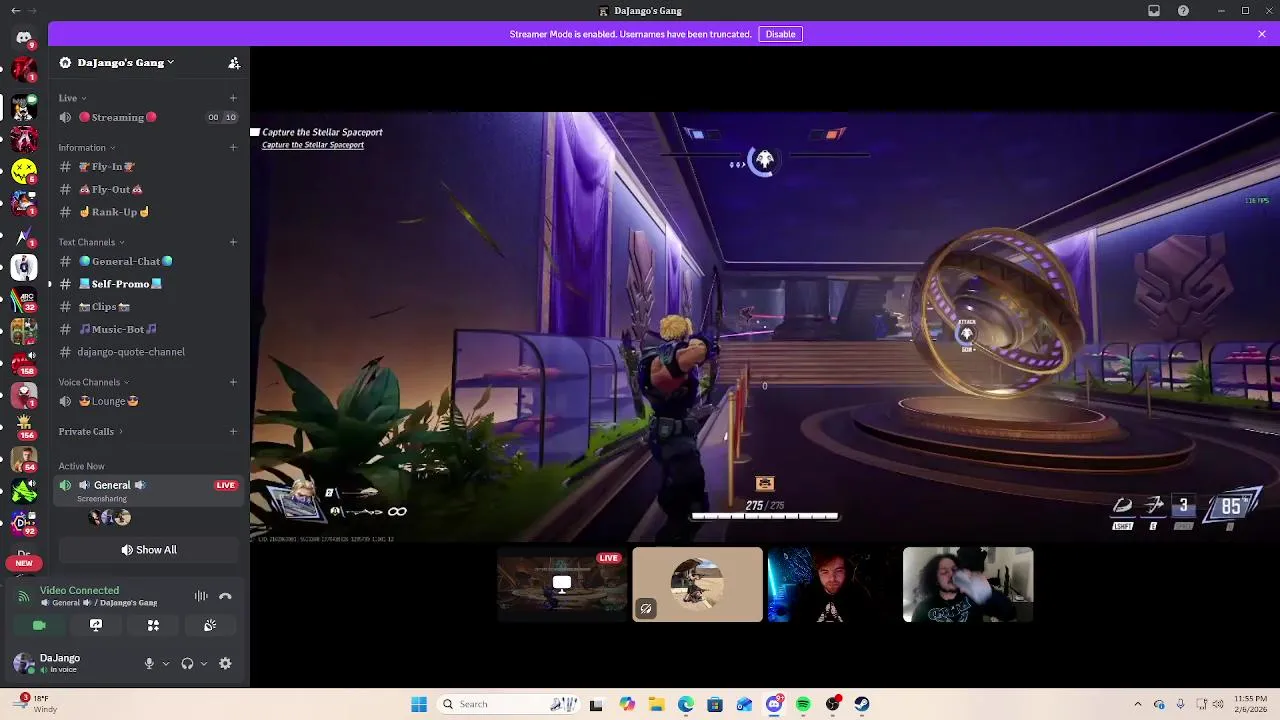Open the soundboard icon in voice panel
This screenshot has height=720, width=1280.
pyautogui.click(x=210, y=625)
